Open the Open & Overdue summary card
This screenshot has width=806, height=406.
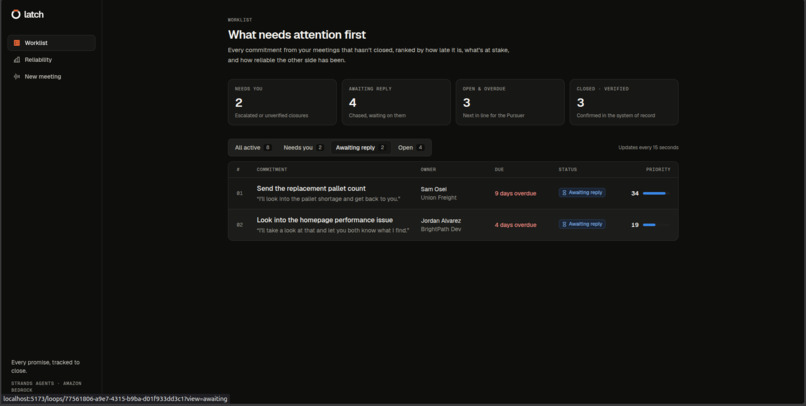click(510, 102)
